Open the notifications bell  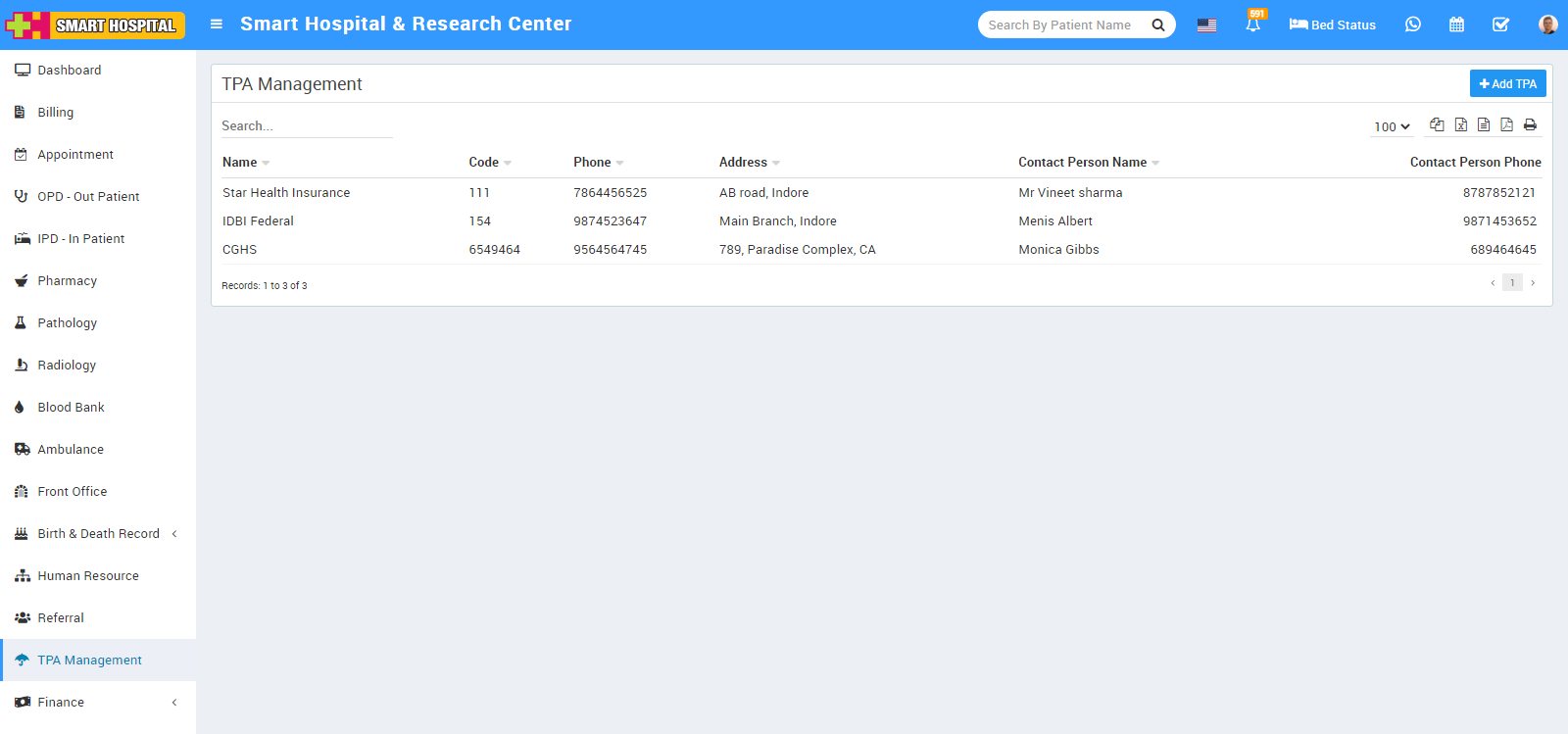(x=1252, y=24)
